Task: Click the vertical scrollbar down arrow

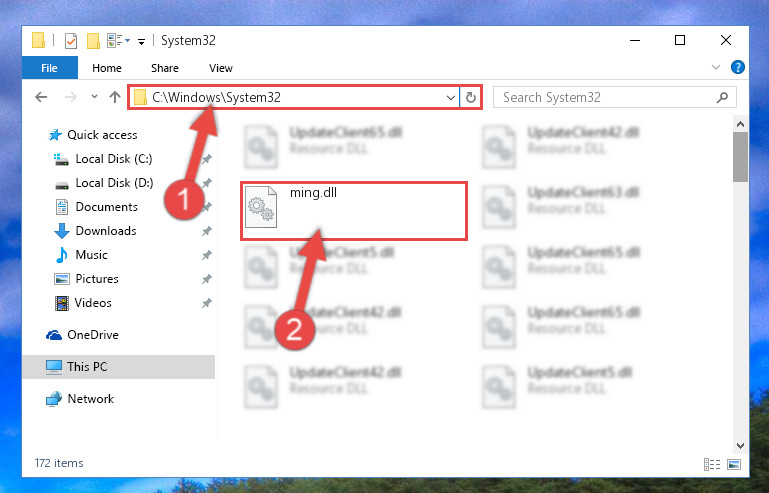Action: (741, 445)
